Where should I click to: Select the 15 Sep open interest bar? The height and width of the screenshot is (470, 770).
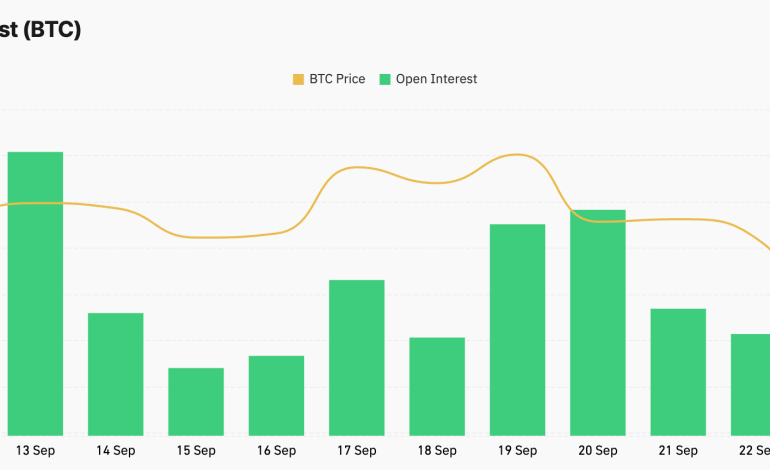pos(196,401)
